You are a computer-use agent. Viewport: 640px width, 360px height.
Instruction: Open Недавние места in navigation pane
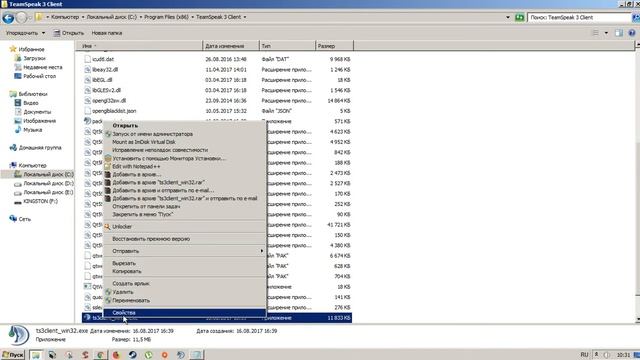click(x=42, y=67)
